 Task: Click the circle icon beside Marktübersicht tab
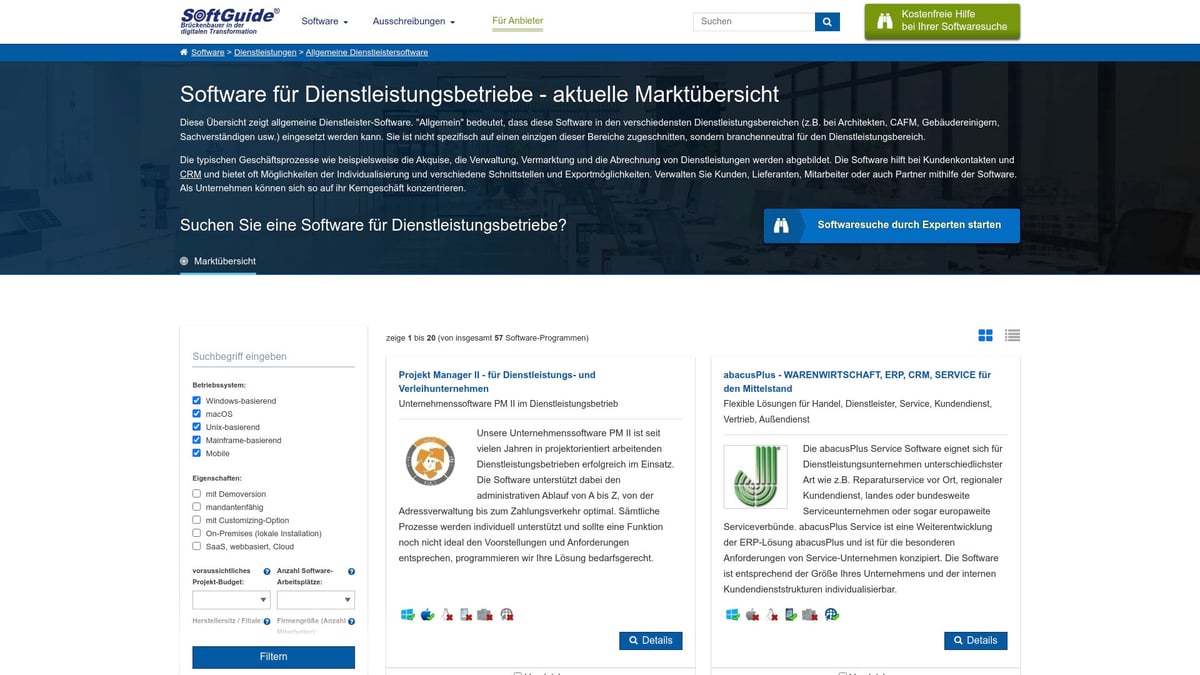(184, 261)
